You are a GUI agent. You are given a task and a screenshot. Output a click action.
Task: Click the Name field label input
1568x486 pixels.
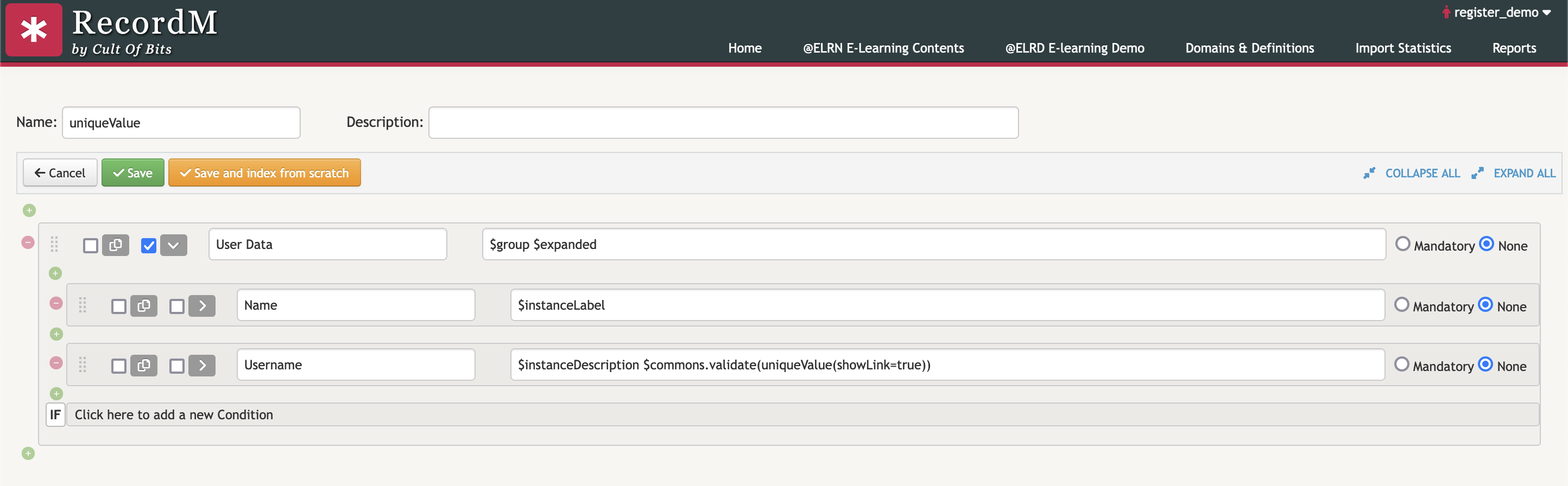[x=356, y=305]
